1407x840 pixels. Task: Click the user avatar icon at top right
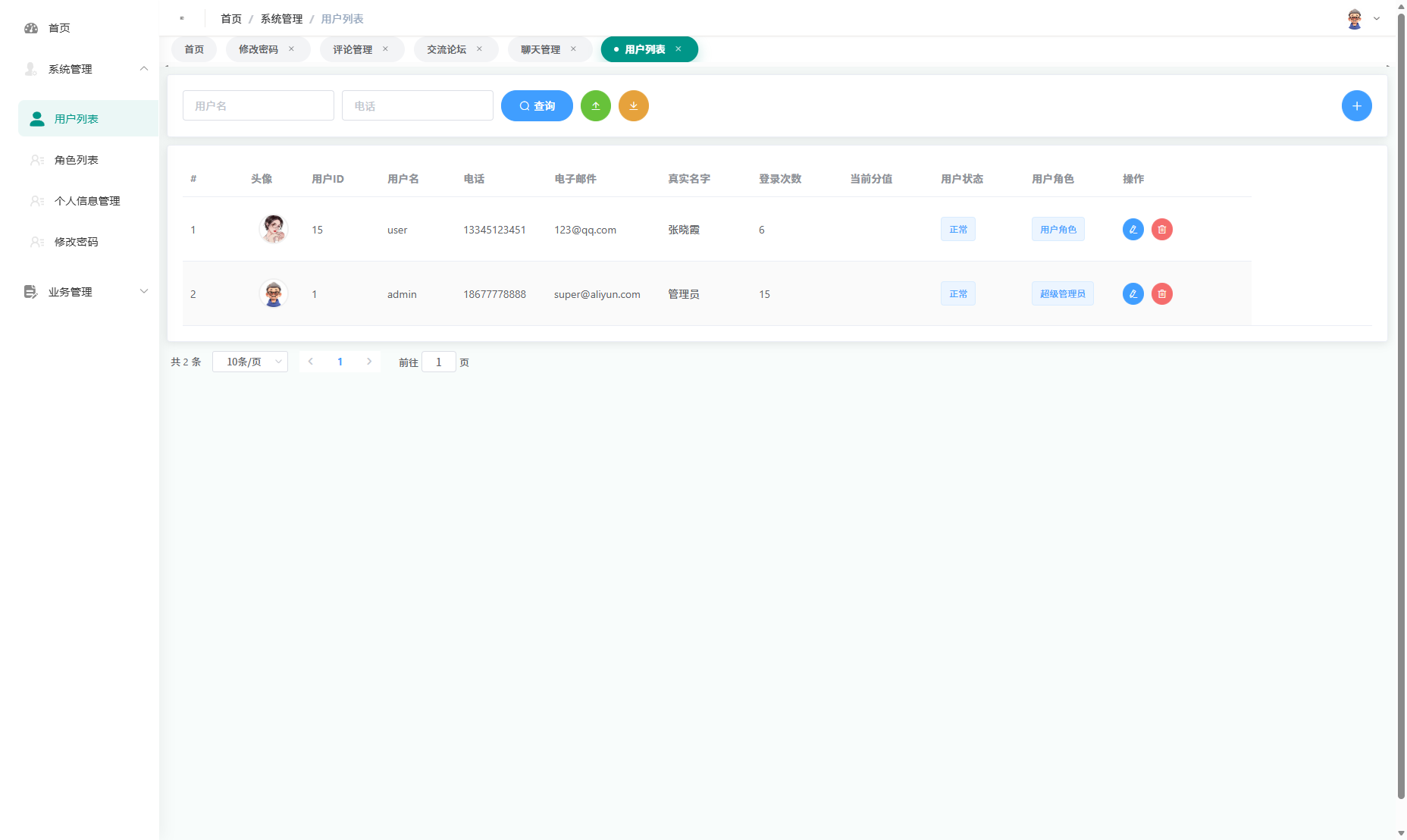(1353, 18)
